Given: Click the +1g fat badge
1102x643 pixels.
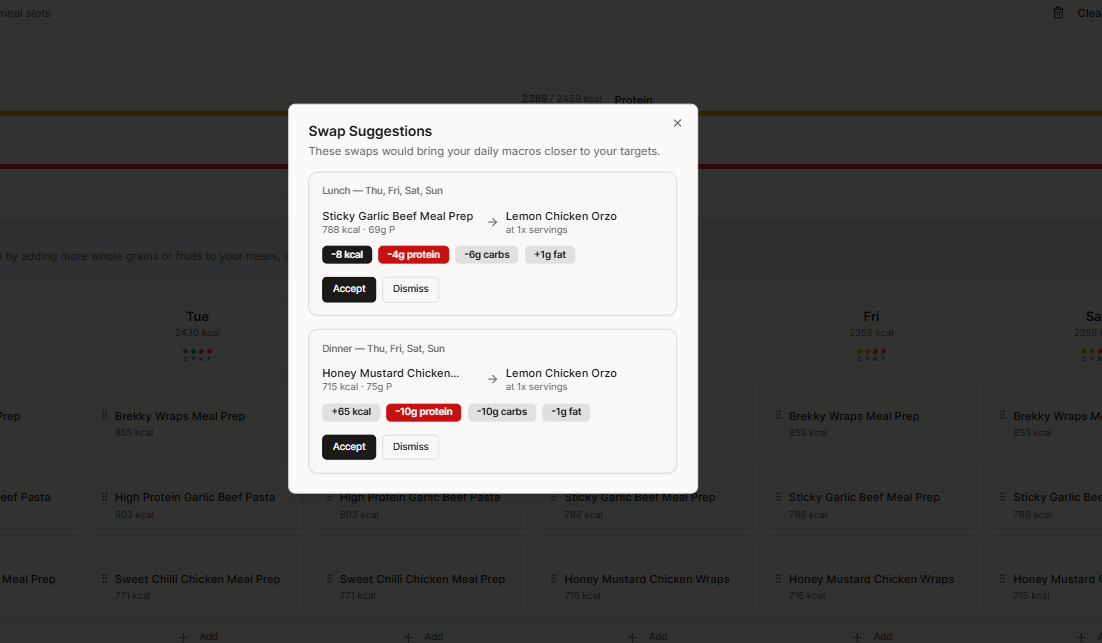Looking at the screenshot, I should (x=550, y=254).
